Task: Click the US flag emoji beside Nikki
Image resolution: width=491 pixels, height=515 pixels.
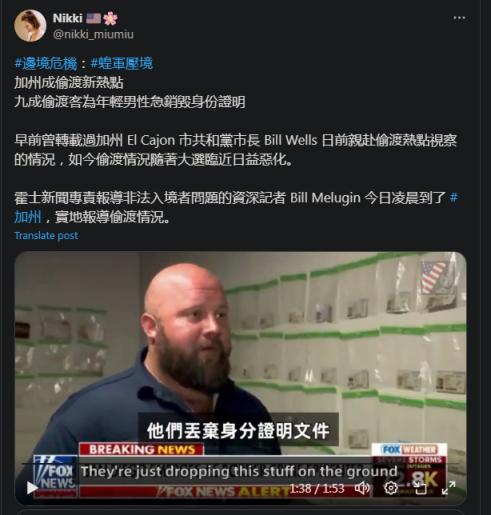Action: (x=93, y=18)
